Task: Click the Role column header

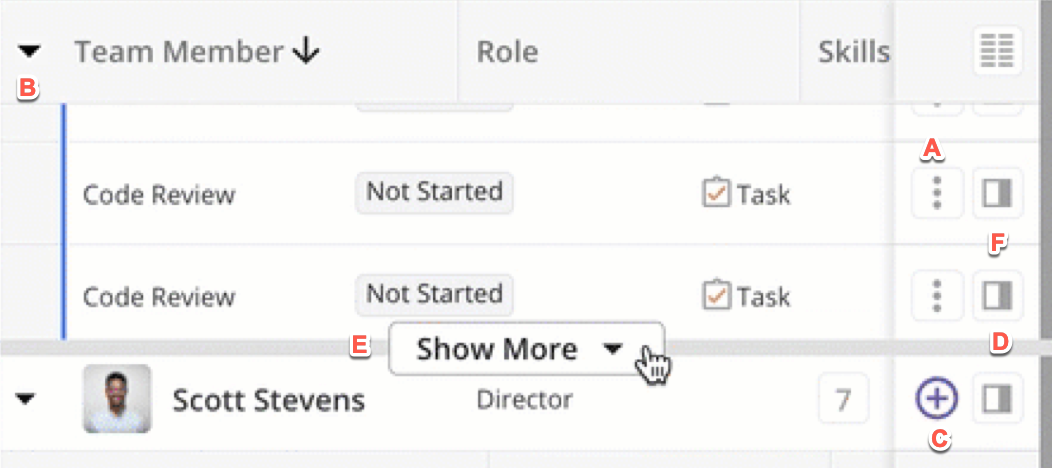Action: coord(507,52)
